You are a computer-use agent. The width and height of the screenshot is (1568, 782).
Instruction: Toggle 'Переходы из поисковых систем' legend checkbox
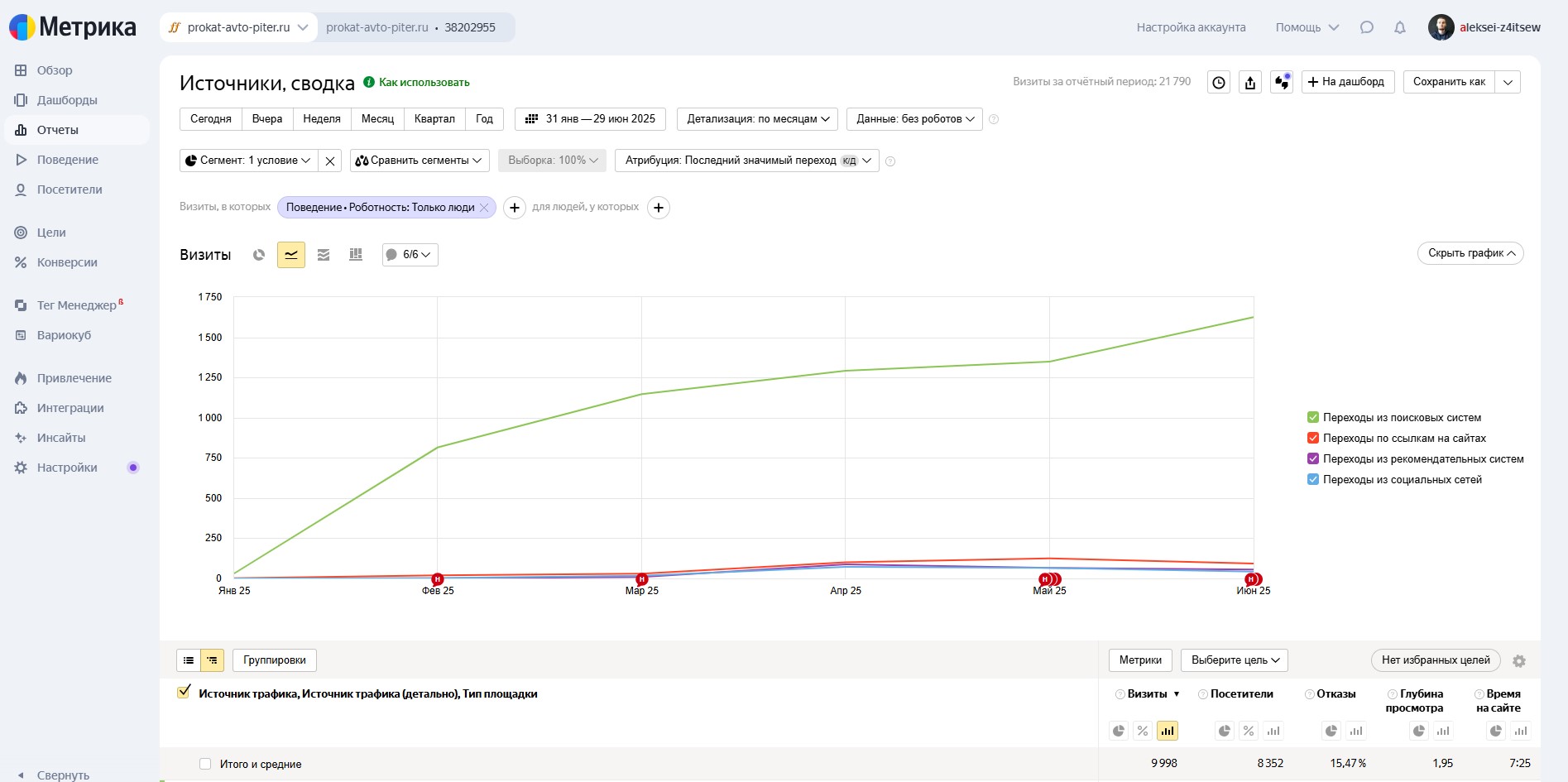pyautogui.click(x=1312, y=417)
